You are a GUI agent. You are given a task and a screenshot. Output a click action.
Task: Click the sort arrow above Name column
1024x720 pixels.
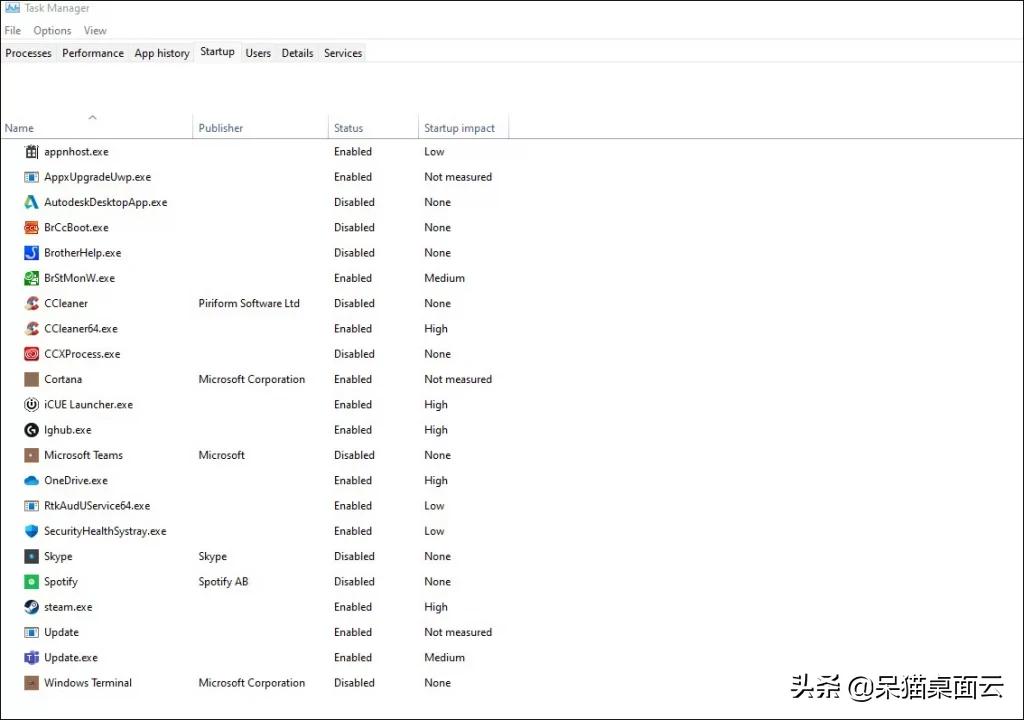point(93,118)
